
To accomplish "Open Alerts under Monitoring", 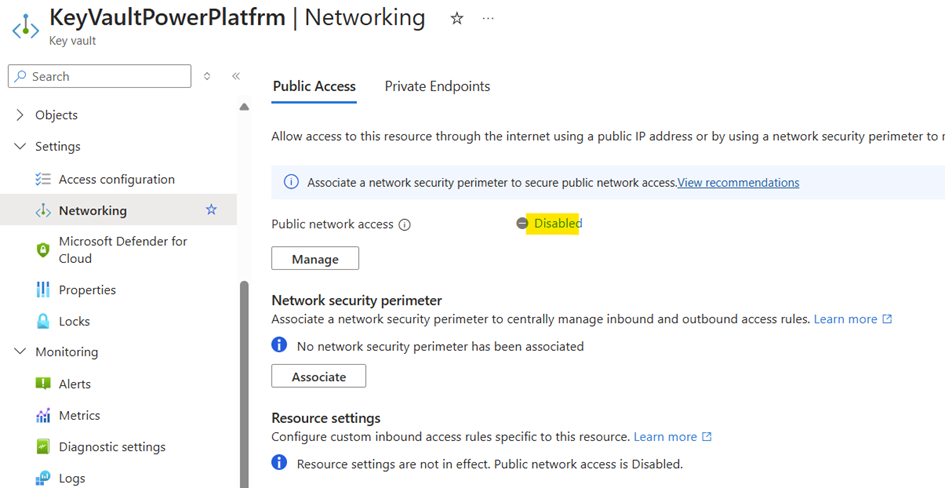I will pos(75,384).
